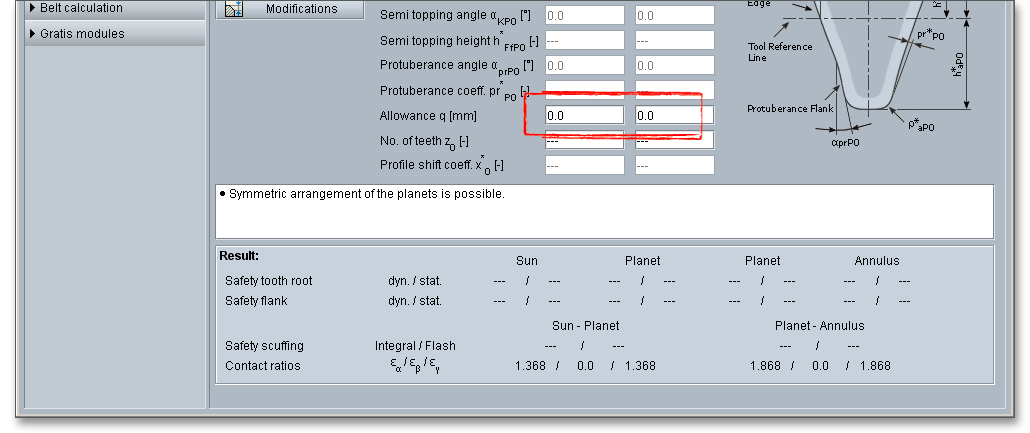The height and width of the screenshot is (433, 1030).
Task: Click the symmetric arrangement message box
Action: (x=604, y=210)
